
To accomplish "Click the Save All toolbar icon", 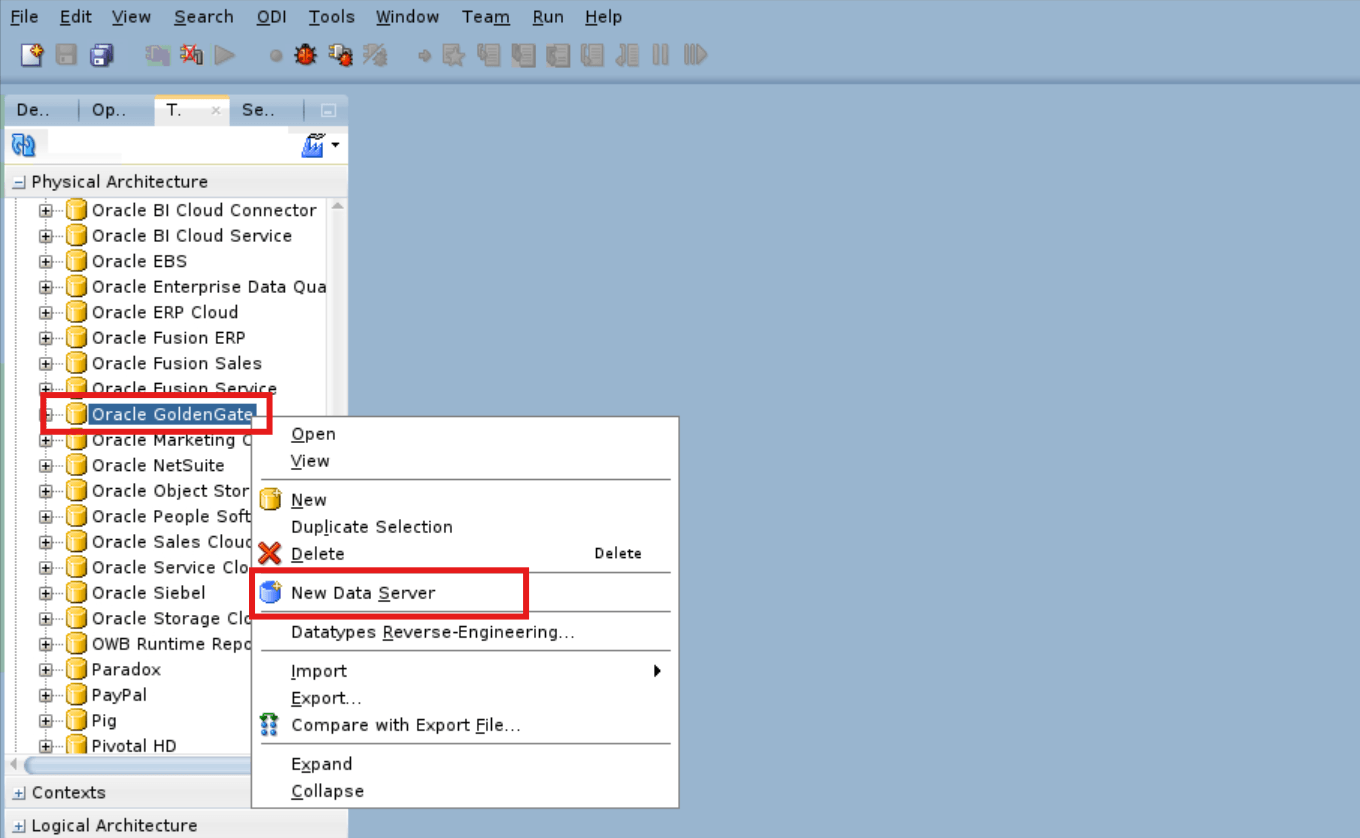I will (x=101, y=54).
